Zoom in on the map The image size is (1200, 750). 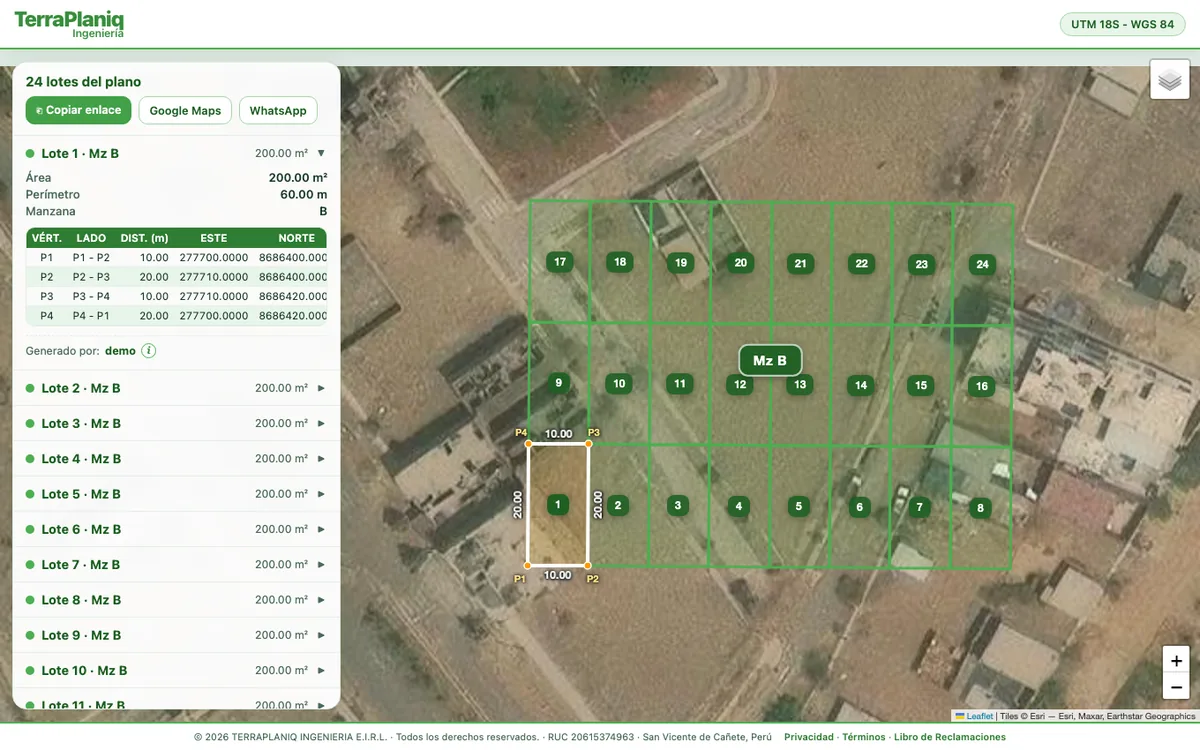tap(1176, 660)
